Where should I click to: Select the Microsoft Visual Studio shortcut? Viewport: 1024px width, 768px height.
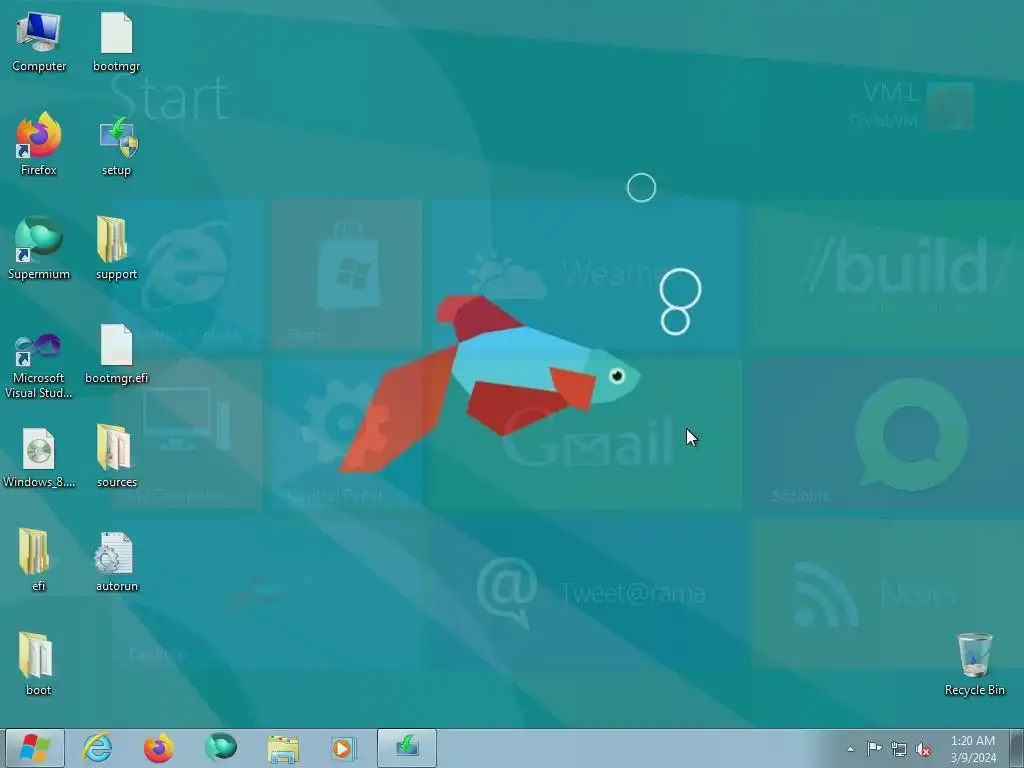point(39,366)
